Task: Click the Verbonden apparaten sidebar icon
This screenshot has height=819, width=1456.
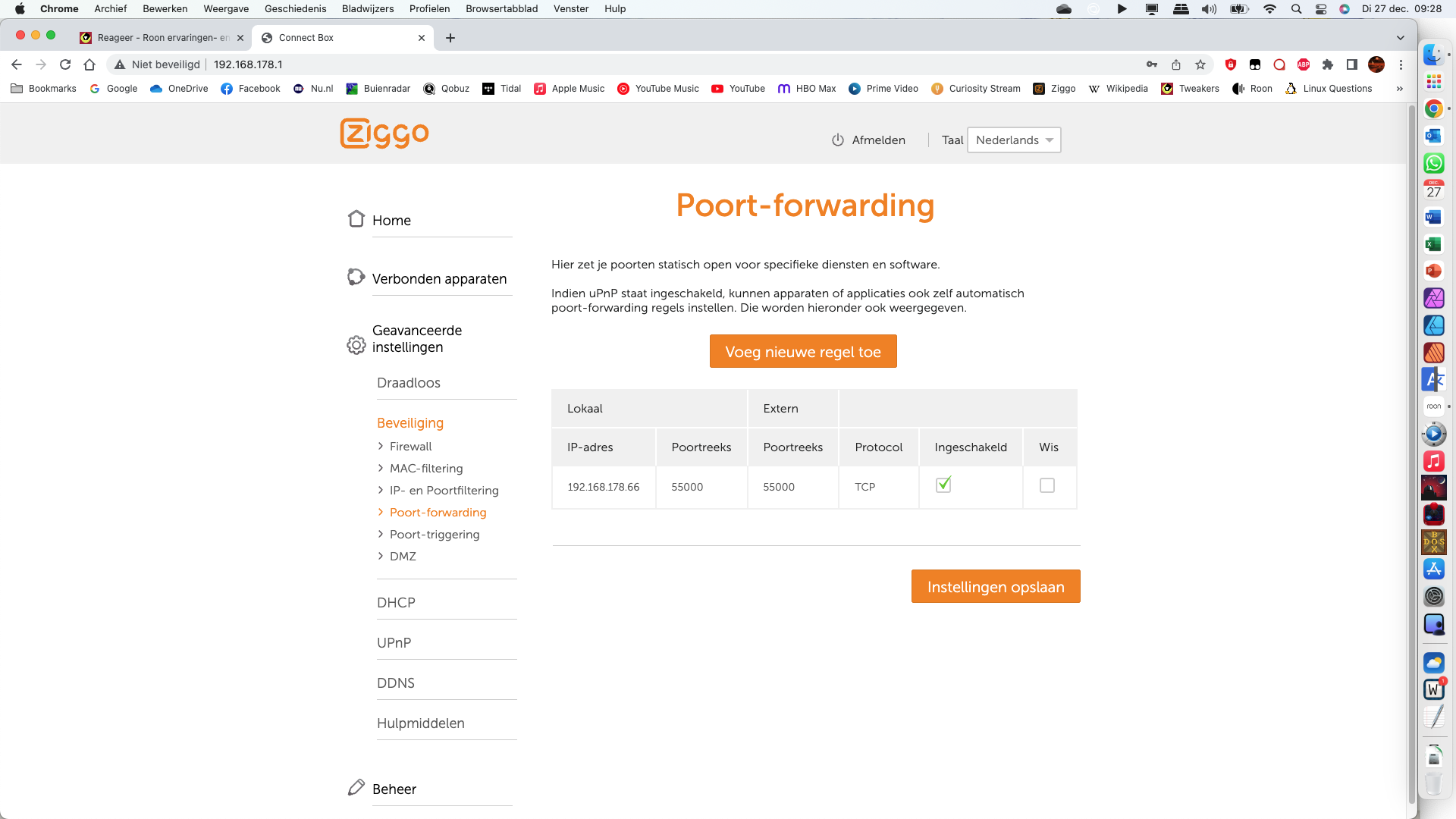Action: 356,278
